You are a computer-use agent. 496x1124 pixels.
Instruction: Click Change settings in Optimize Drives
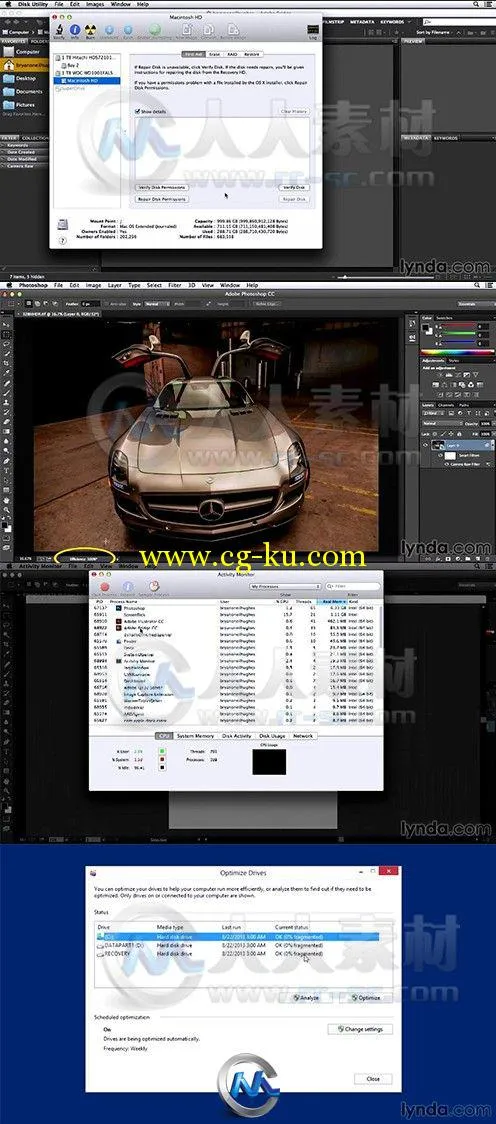click(361, 1029)
